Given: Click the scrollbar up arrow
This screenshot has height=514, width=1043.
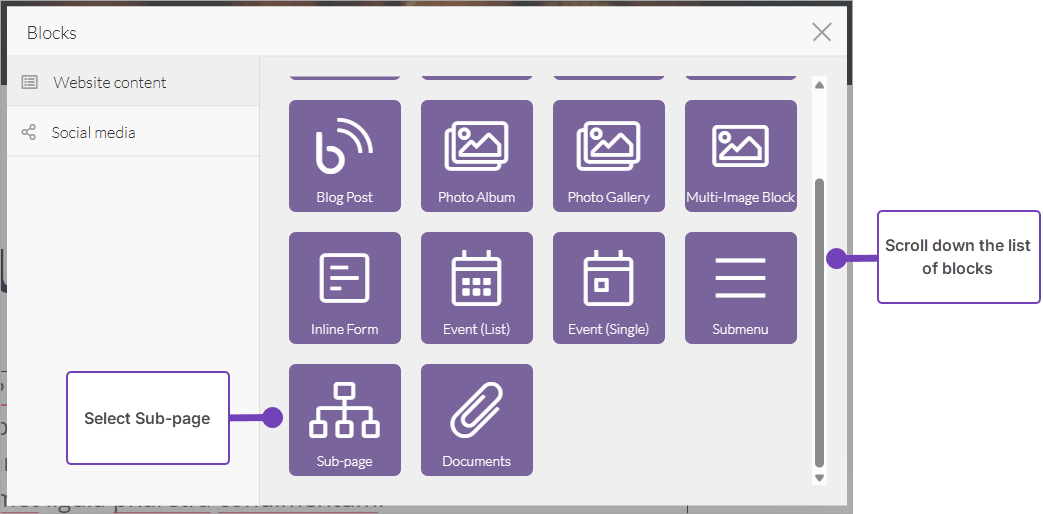Looking at the screenshot, I should 820,85.
